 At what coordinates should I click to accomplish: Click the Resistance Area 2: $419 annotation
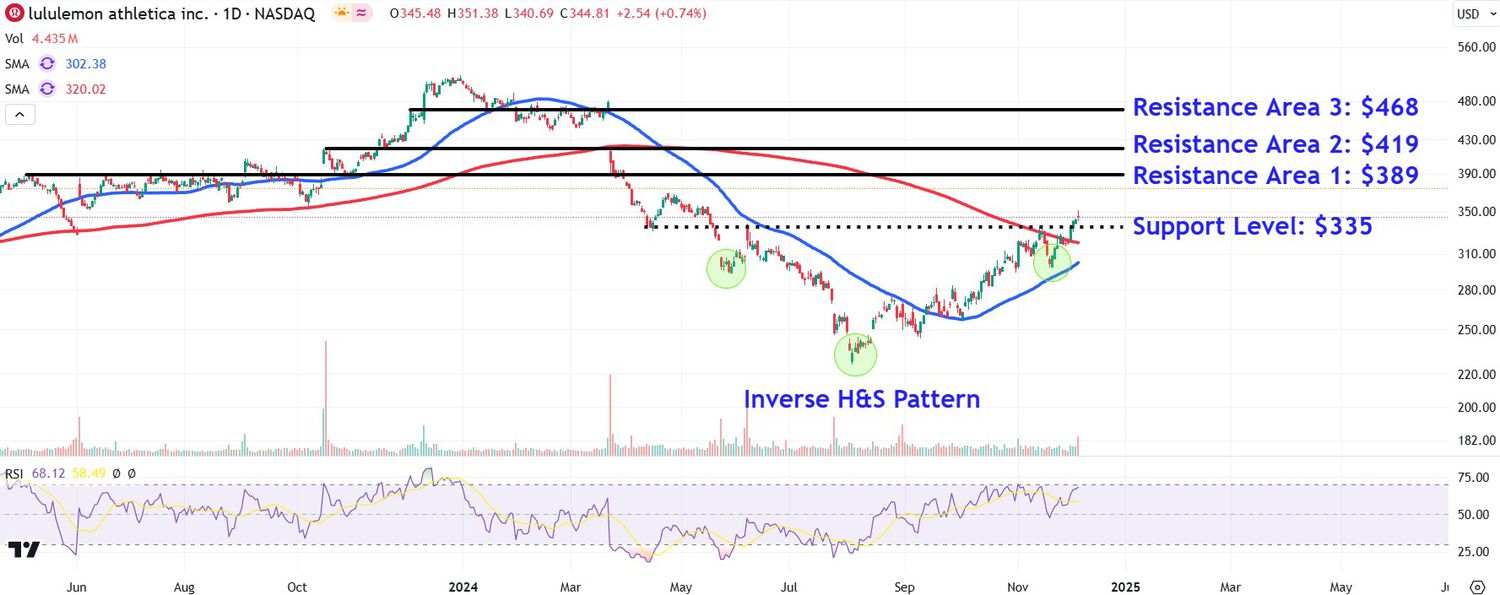click(1275, 144)
